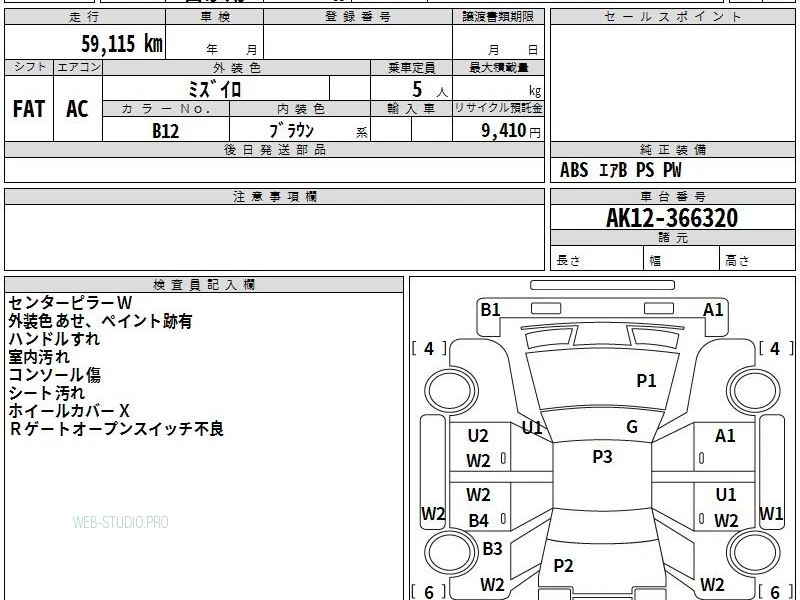
Task: Click the 高さ dimension label
Action: pos(738,260)
